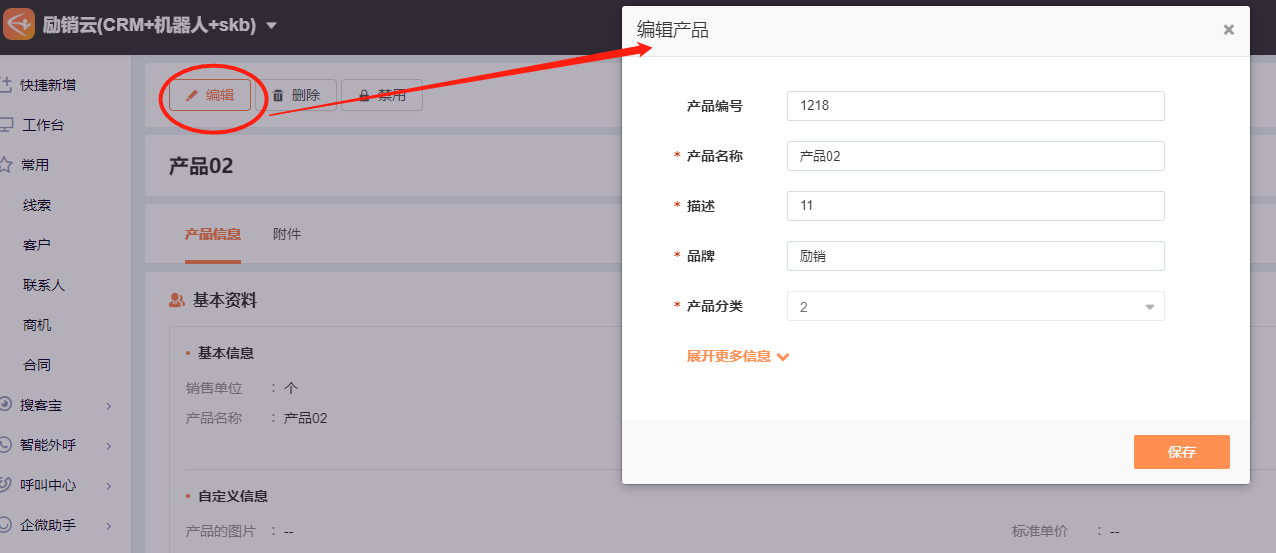Click the 企微助手 sidebar icon

(5, 525)
